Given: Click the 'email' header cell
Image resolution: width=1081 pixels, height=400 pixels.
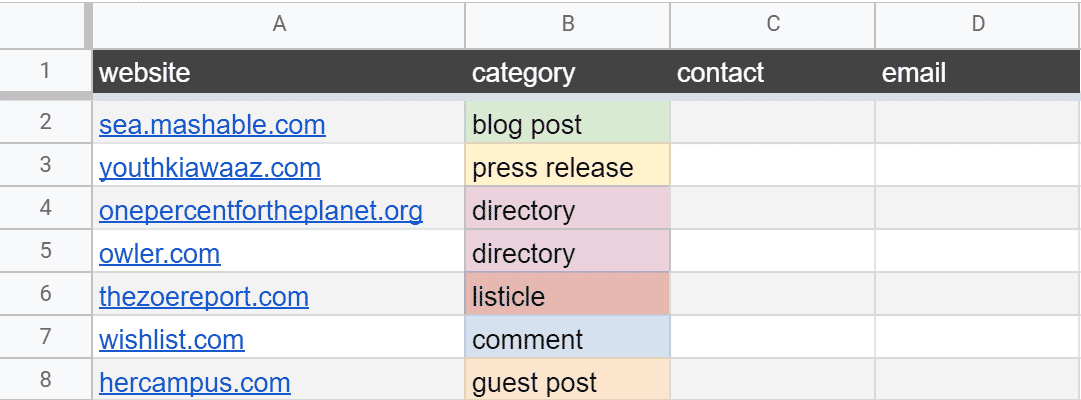Looking at the screenshot, I should tap(978, 72).
